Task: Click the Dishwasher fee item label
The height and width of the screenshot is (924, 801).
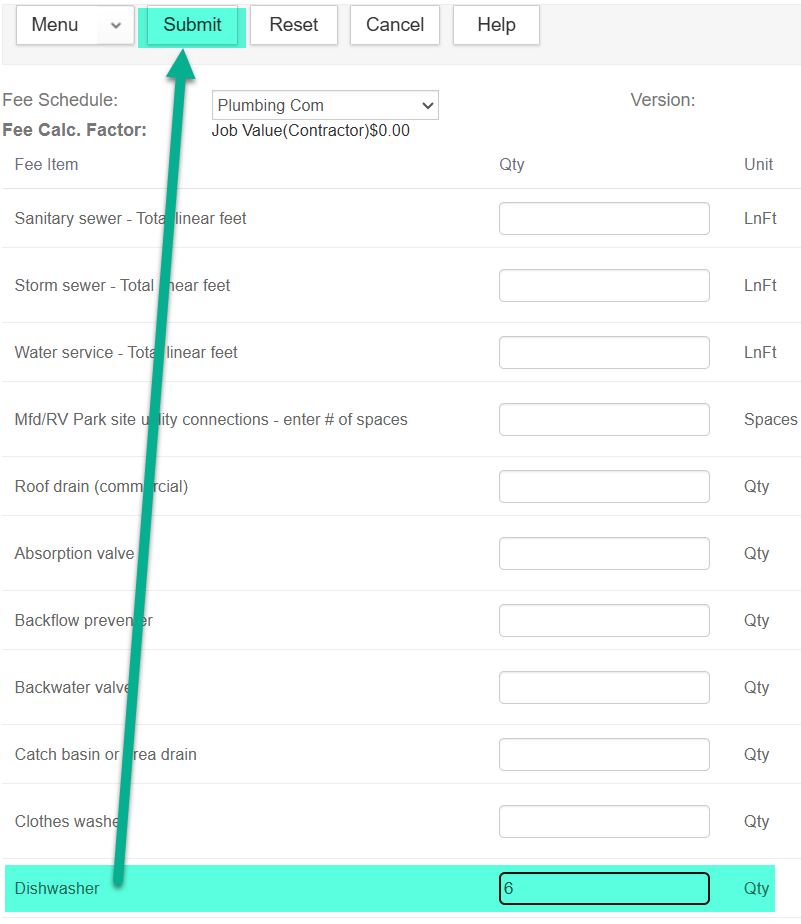Action: pos(57,888)
